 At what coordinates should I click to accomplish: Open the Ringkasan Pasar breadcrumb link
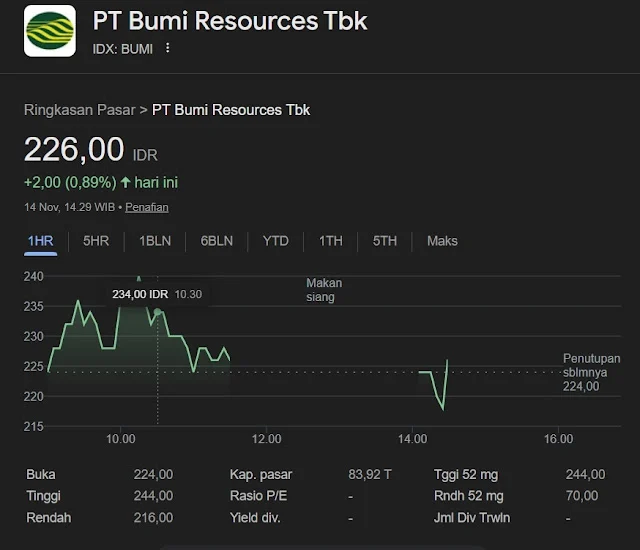click(80, 110)
